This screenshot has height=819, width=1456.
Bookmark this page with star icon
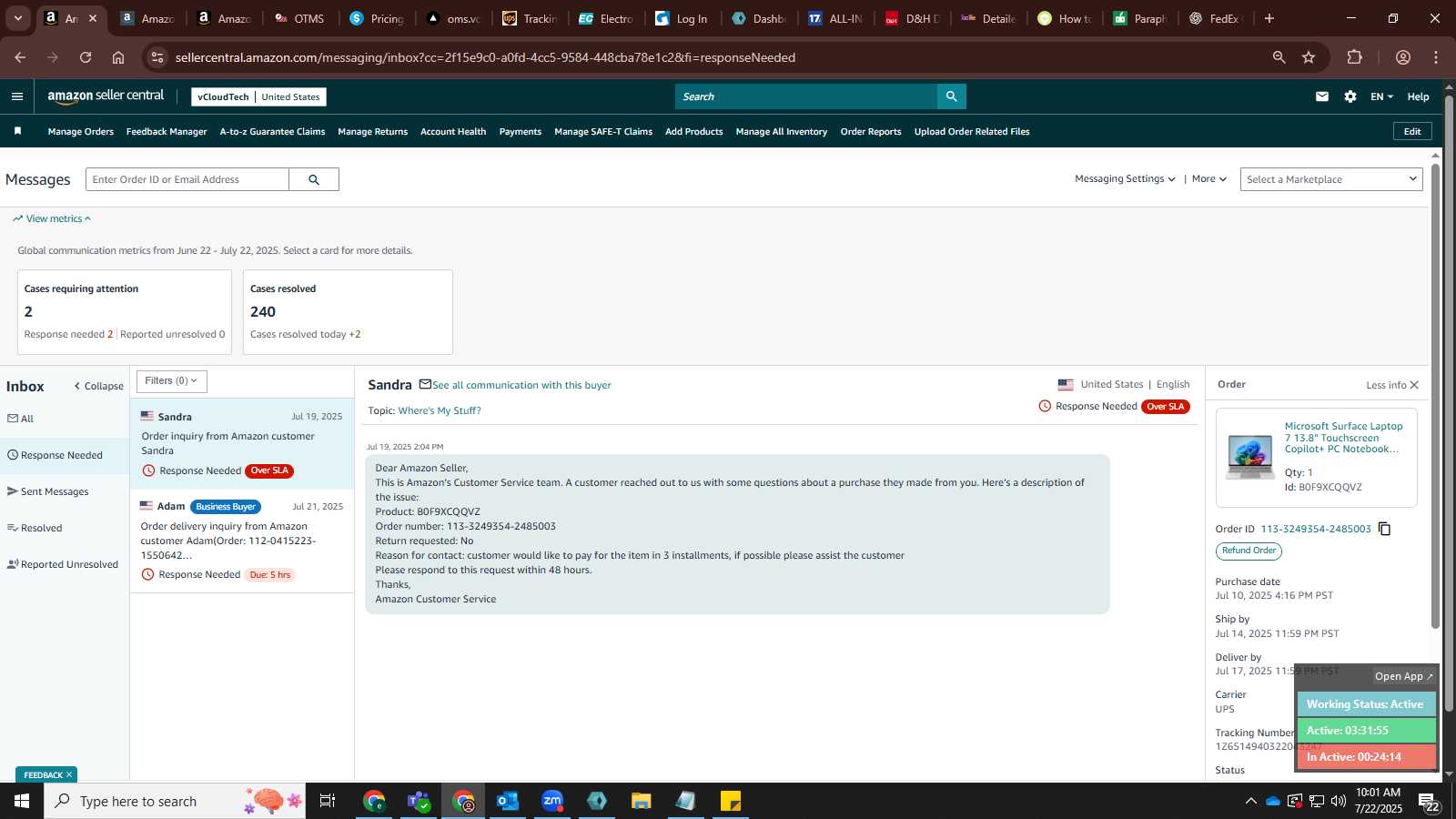pos(1309,57)
